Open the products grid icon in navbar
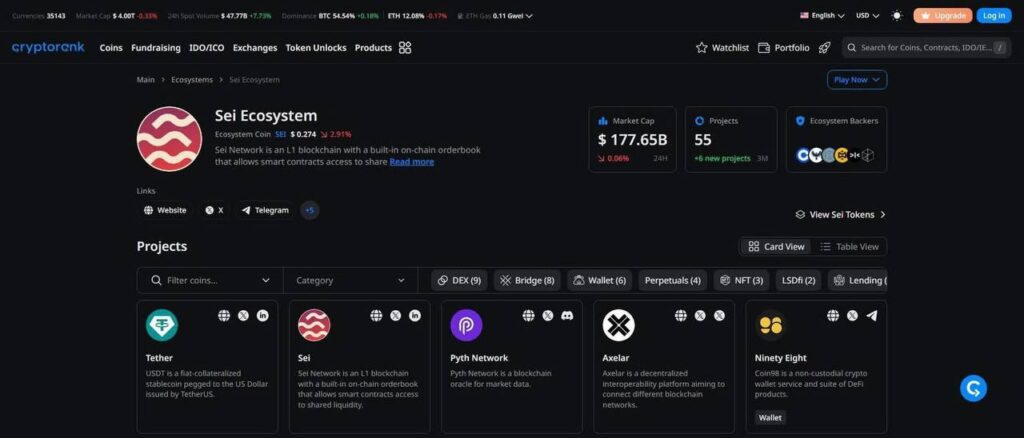This screenshot has width=1024, height=438. tap(405, 47)
